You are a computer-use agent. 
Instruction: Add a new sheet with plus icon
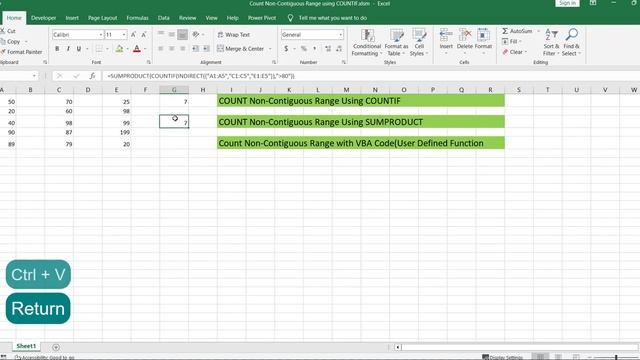pos(56,347)
